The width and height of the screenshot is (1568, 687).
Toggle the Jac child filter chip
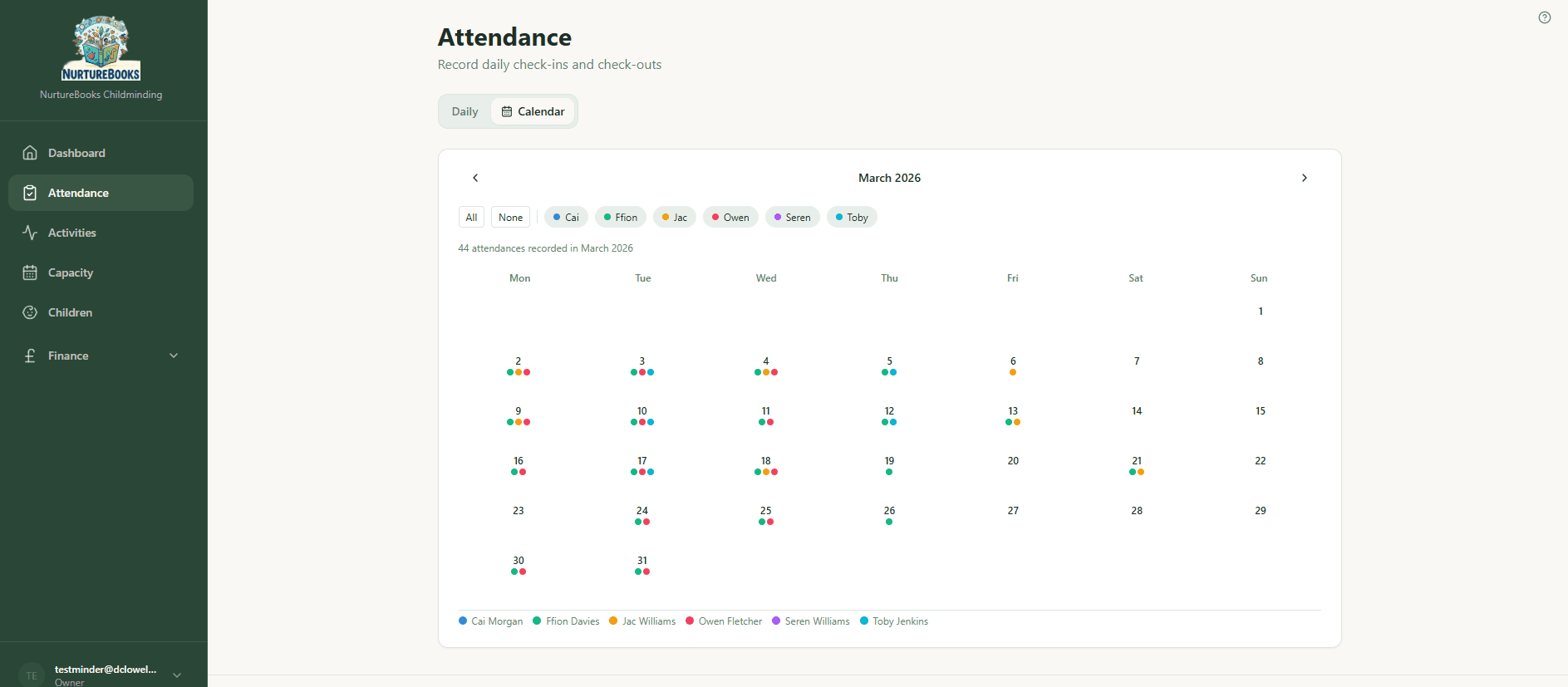click(x=675, y=218)
